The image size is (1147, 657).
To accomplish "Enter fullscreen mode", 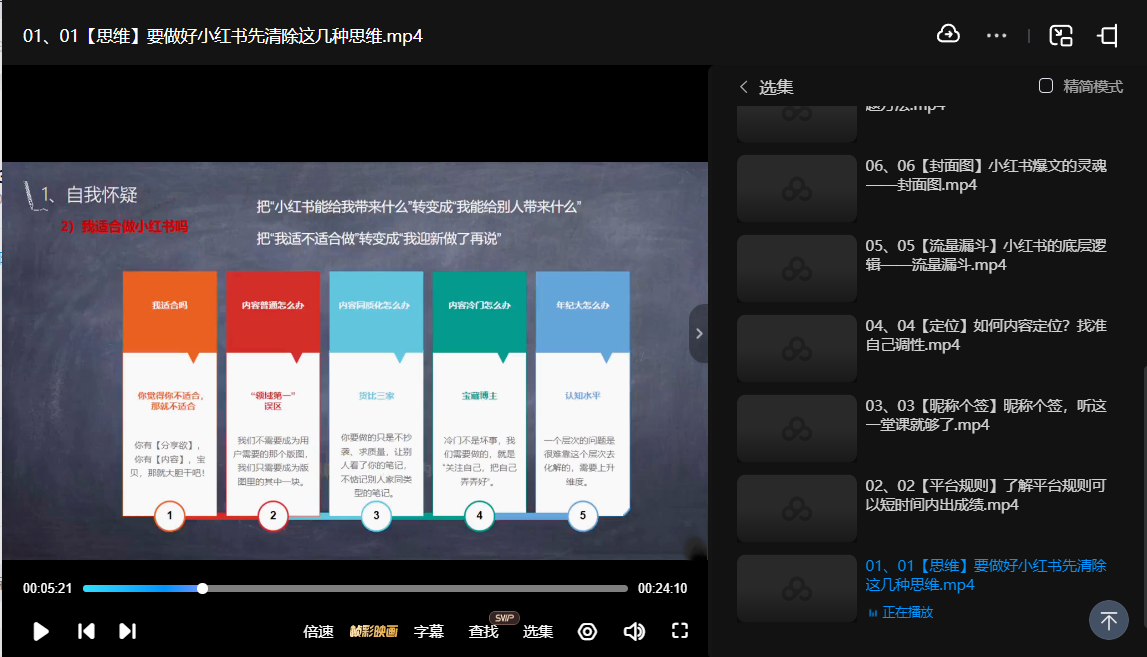I will pos(680,631).
